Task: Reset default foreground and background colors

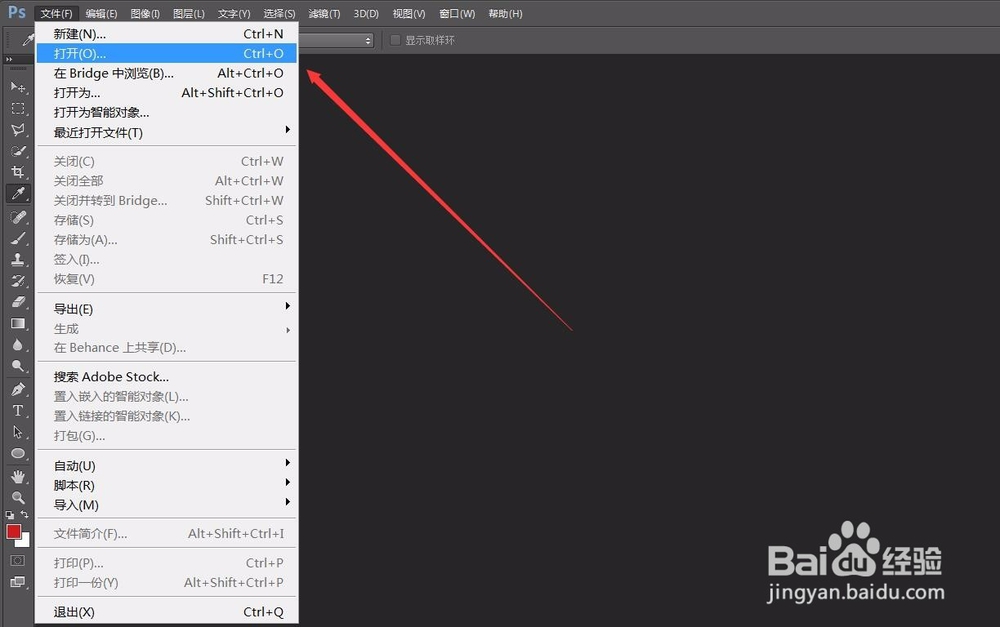Action: (10, 514)
